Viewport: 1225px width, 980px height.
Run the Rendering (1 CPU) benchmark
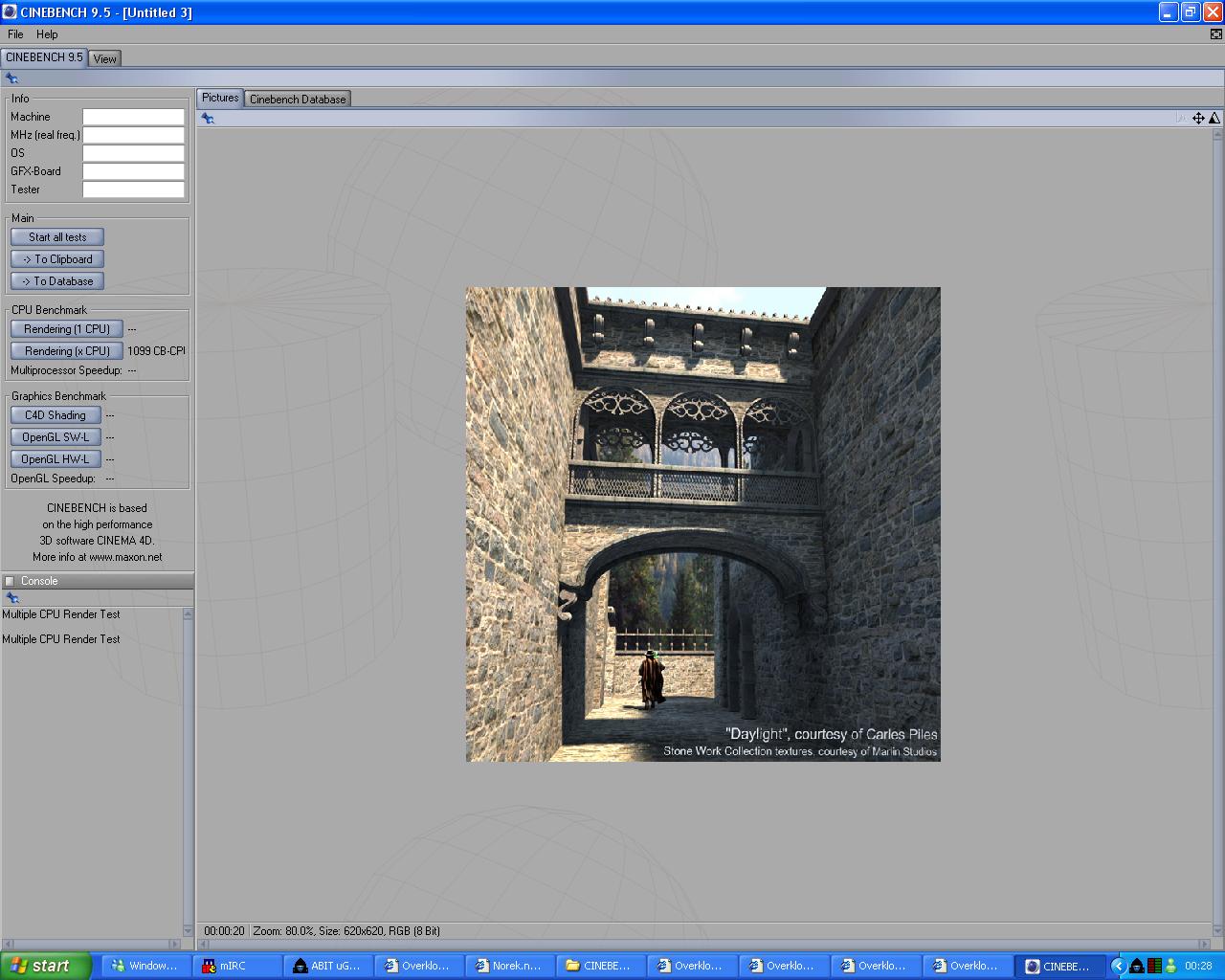[x=67, y=329]
